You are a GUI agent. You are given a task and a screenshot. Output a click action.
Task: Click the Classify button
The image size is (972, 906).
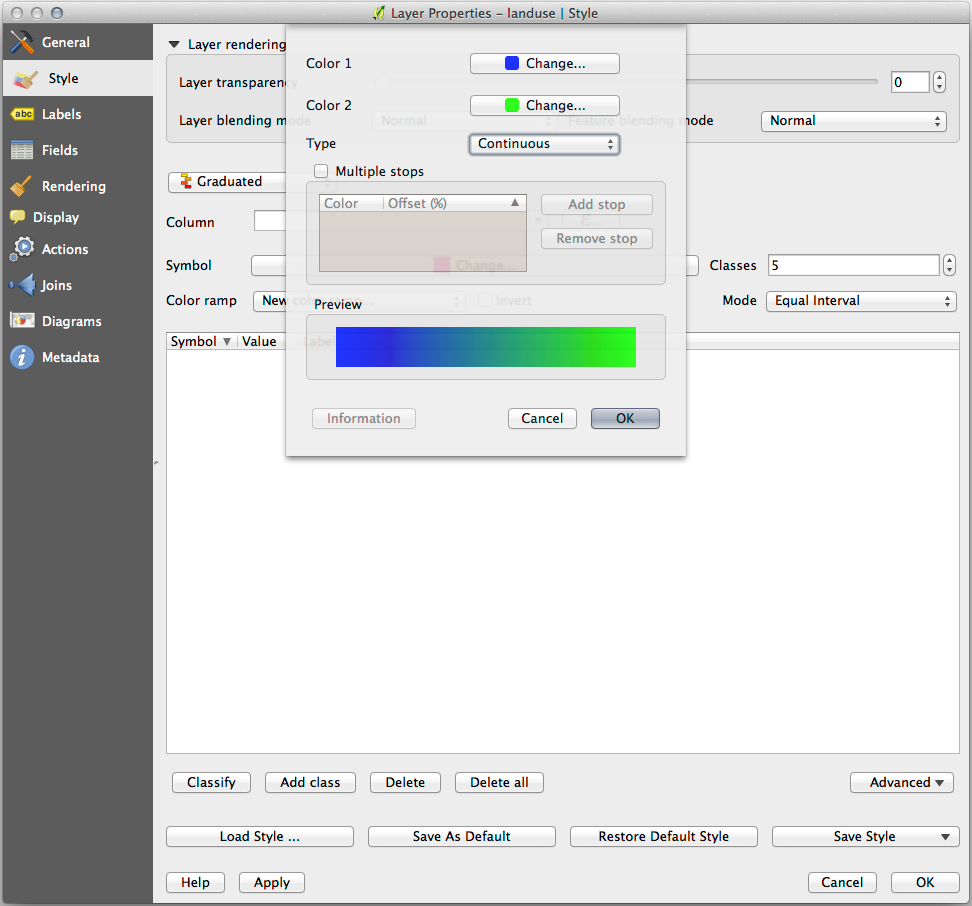[x=211, y=783]
